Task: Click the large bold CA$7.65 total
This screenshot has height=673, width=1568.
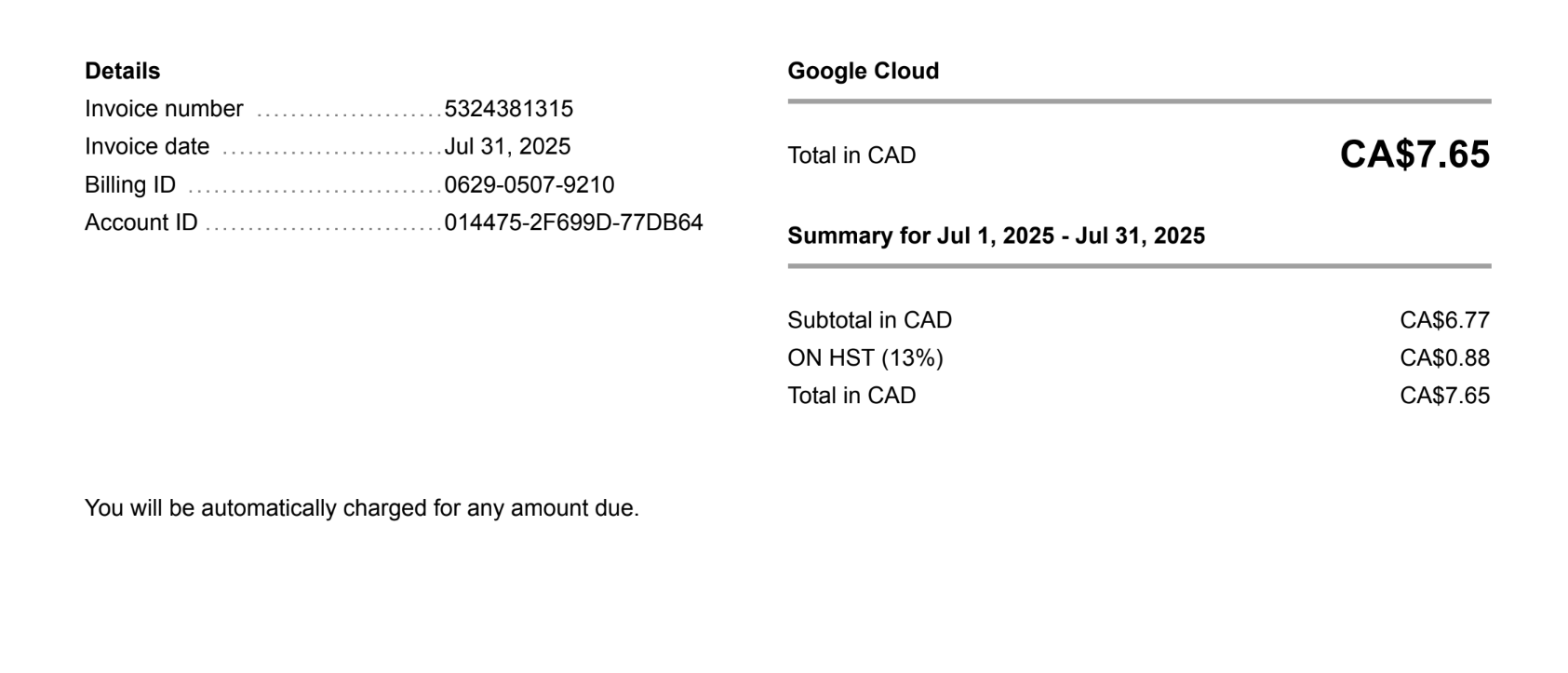Action: [1414, 155]
